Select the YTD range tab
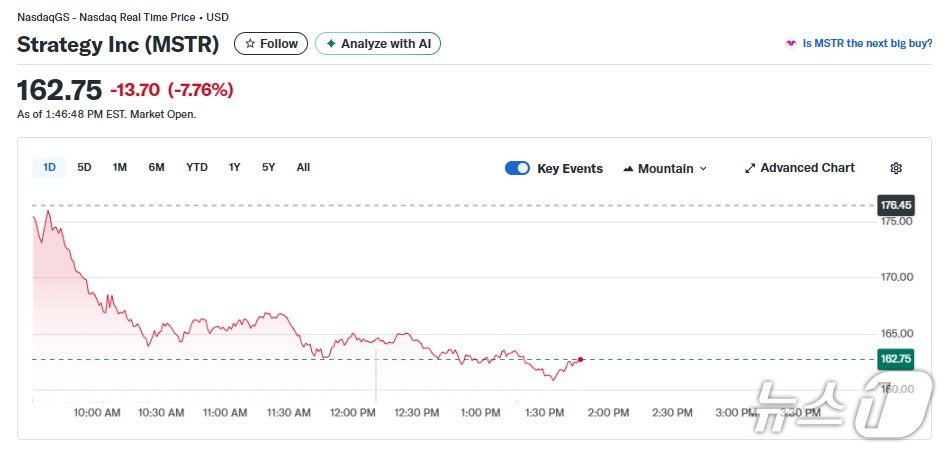The height and width of the screenshot is (452, 947). click(x=197, y=167)
